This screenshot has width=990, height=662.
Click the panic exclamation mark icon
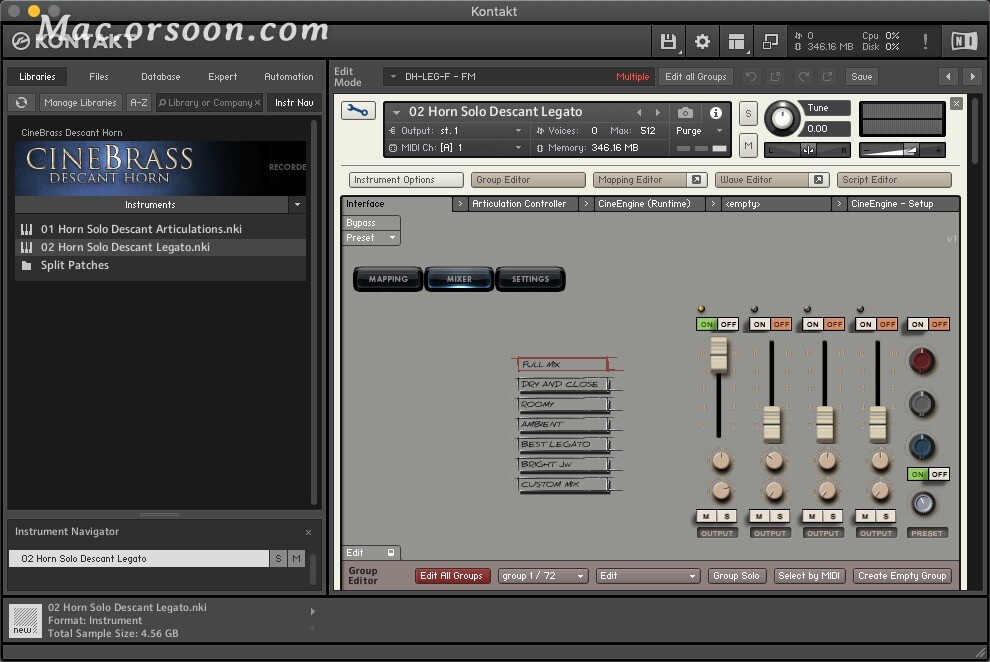[x=925, y=42]
